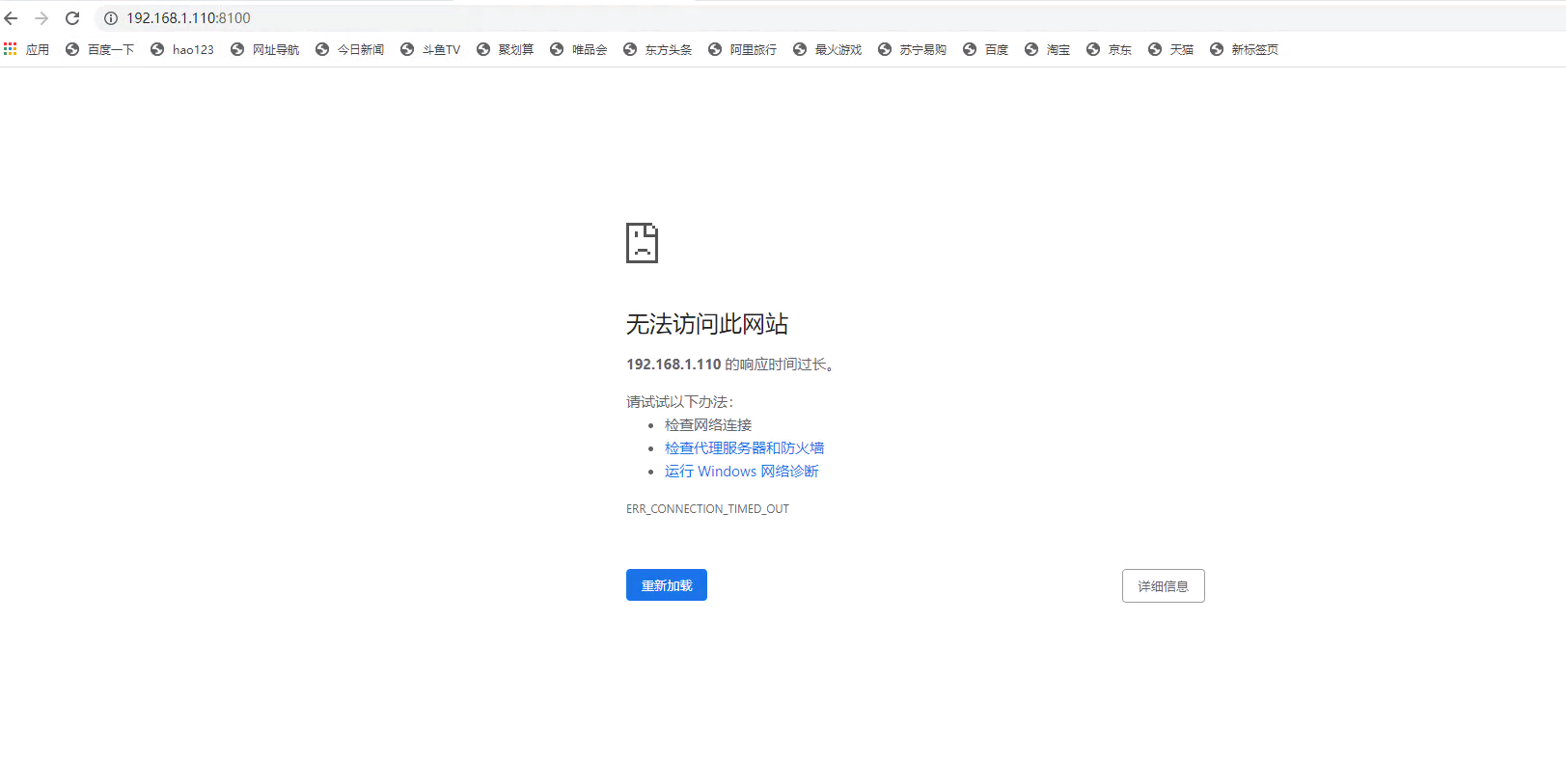
Task: Open the hao123 bookmark
Action: pos(182,49)
